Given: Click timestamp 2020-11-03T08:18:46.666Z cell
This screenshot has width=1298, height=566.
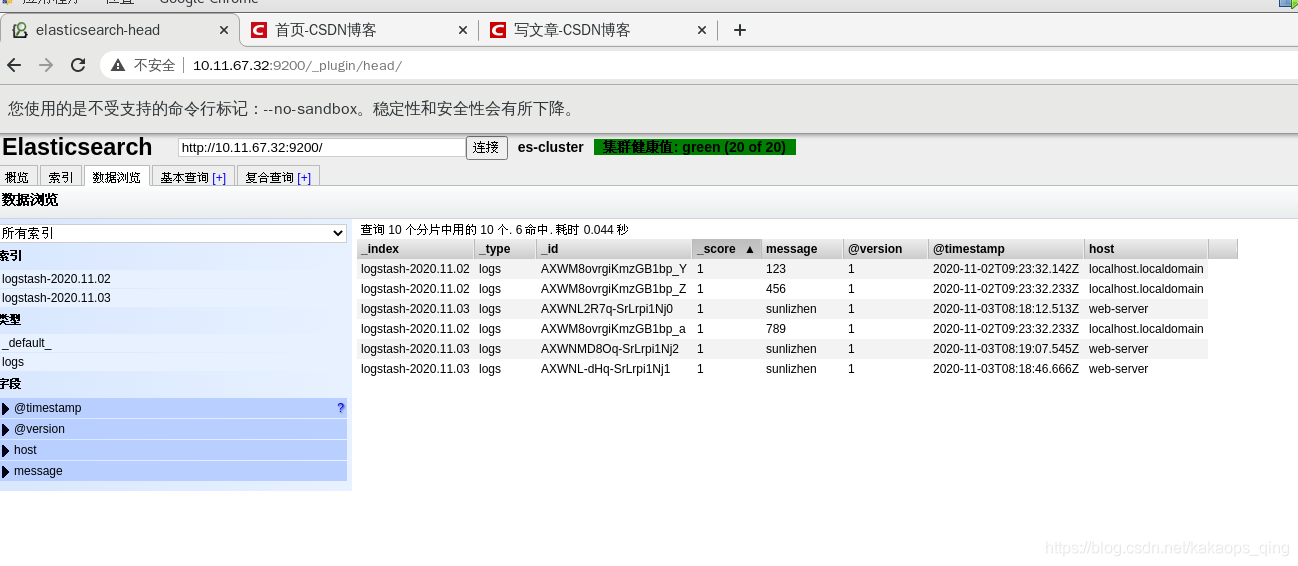Looking at the screenshot, I should click(1006, 369).
